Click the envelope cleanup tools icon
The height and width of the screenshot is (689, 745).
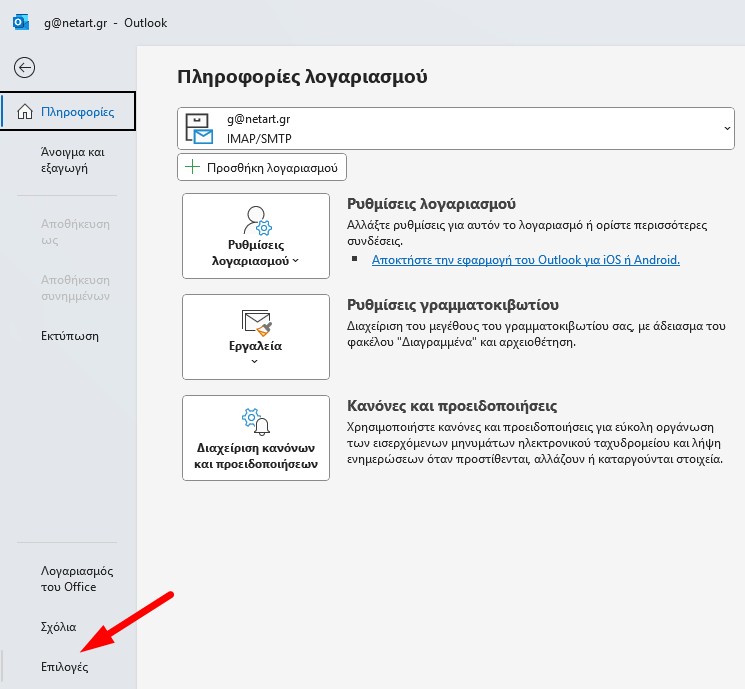tap(256, 322)
